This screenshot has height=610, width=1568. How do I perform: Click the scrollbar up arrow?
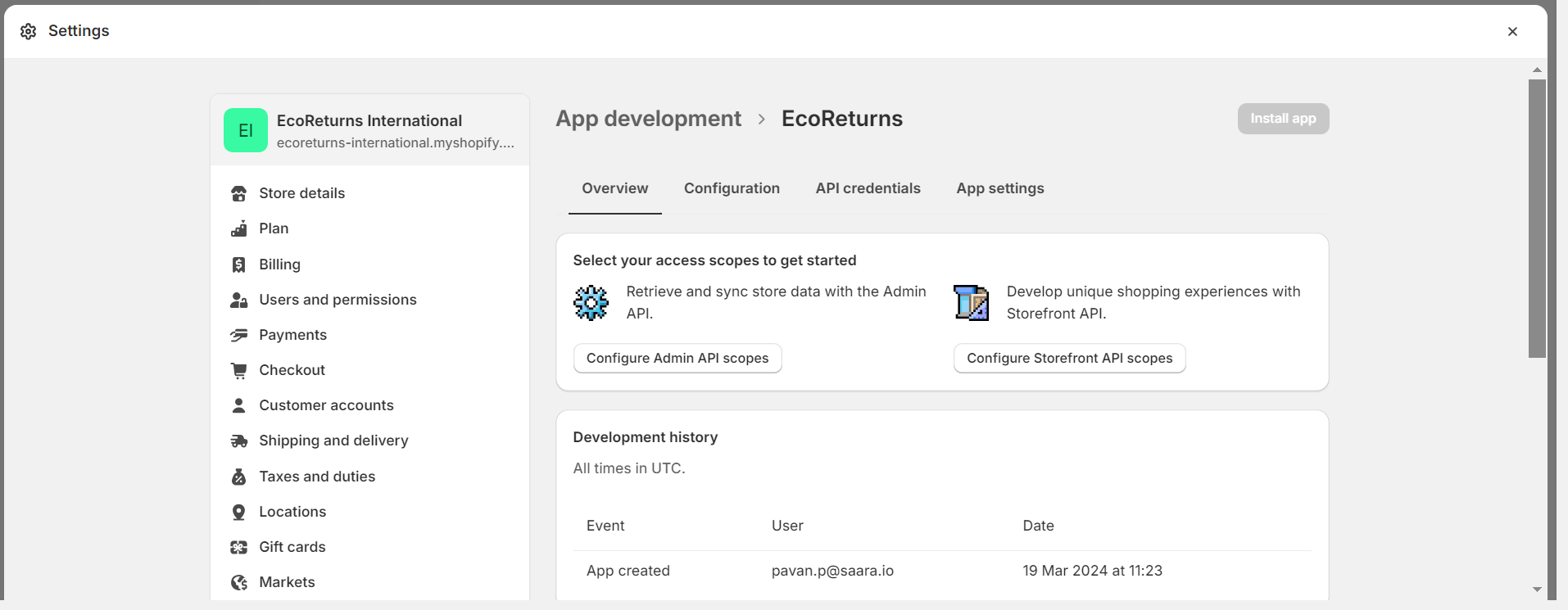(x=1537, y=70)
